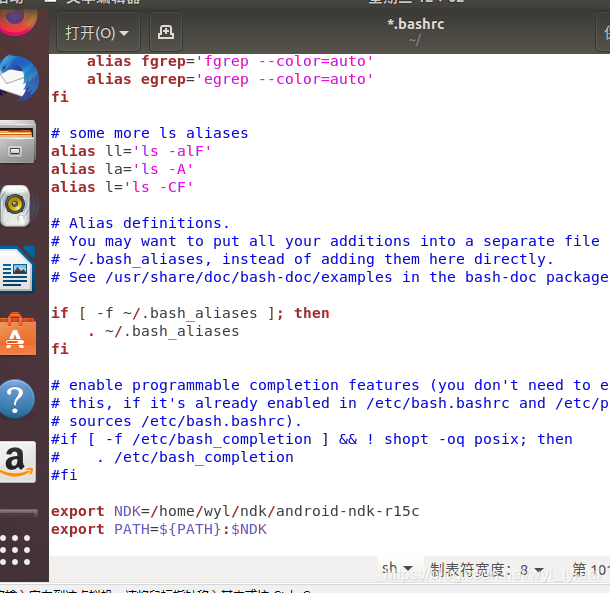Click the cursor position indicator 第 in status bar
Screen dimensions: 610x593
tap(590, 570)
